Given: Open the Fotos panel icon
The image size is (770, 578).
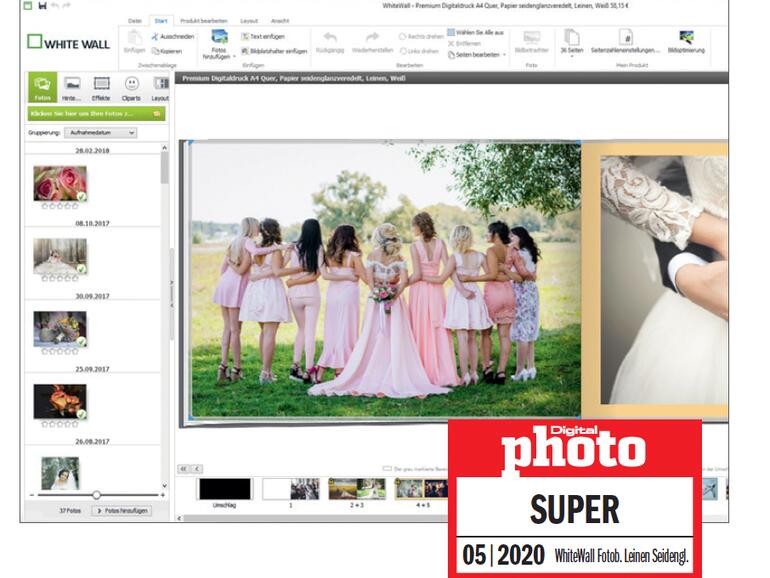Looking at the screenshot, I should 42,87.
